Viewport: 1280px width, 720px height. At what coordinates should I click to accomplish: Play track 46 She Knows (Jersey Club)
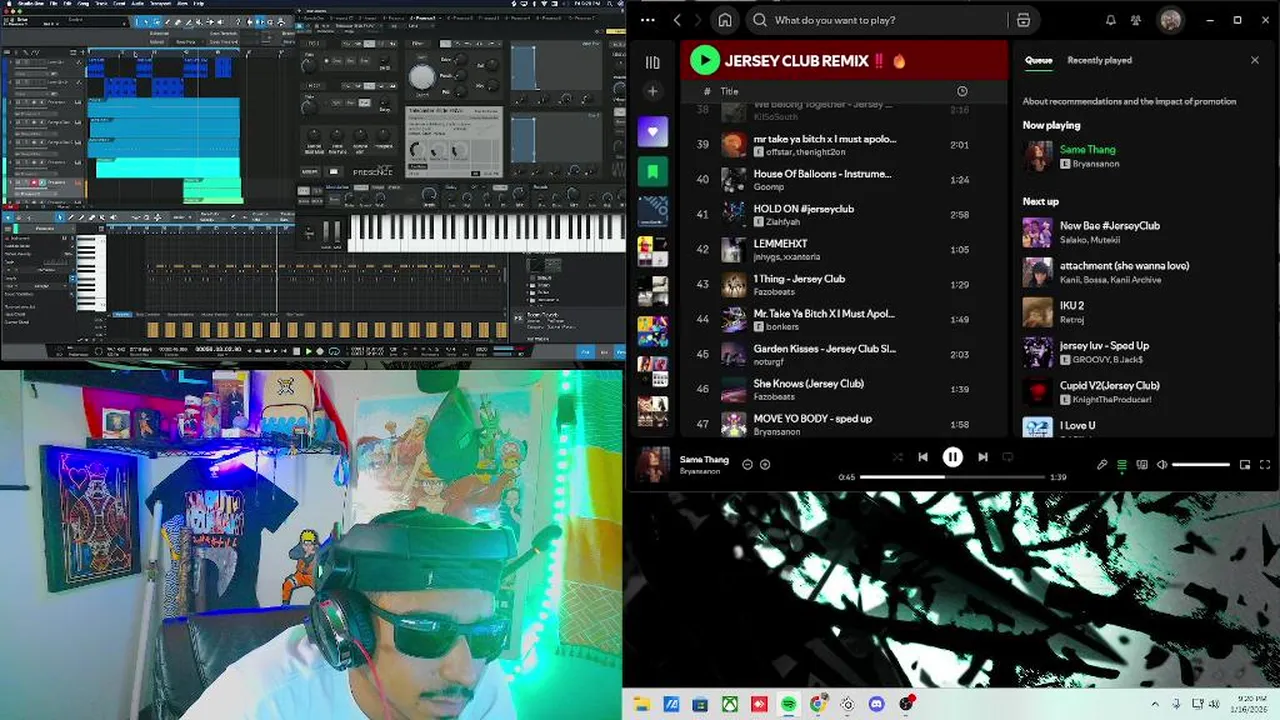(843, 389)
